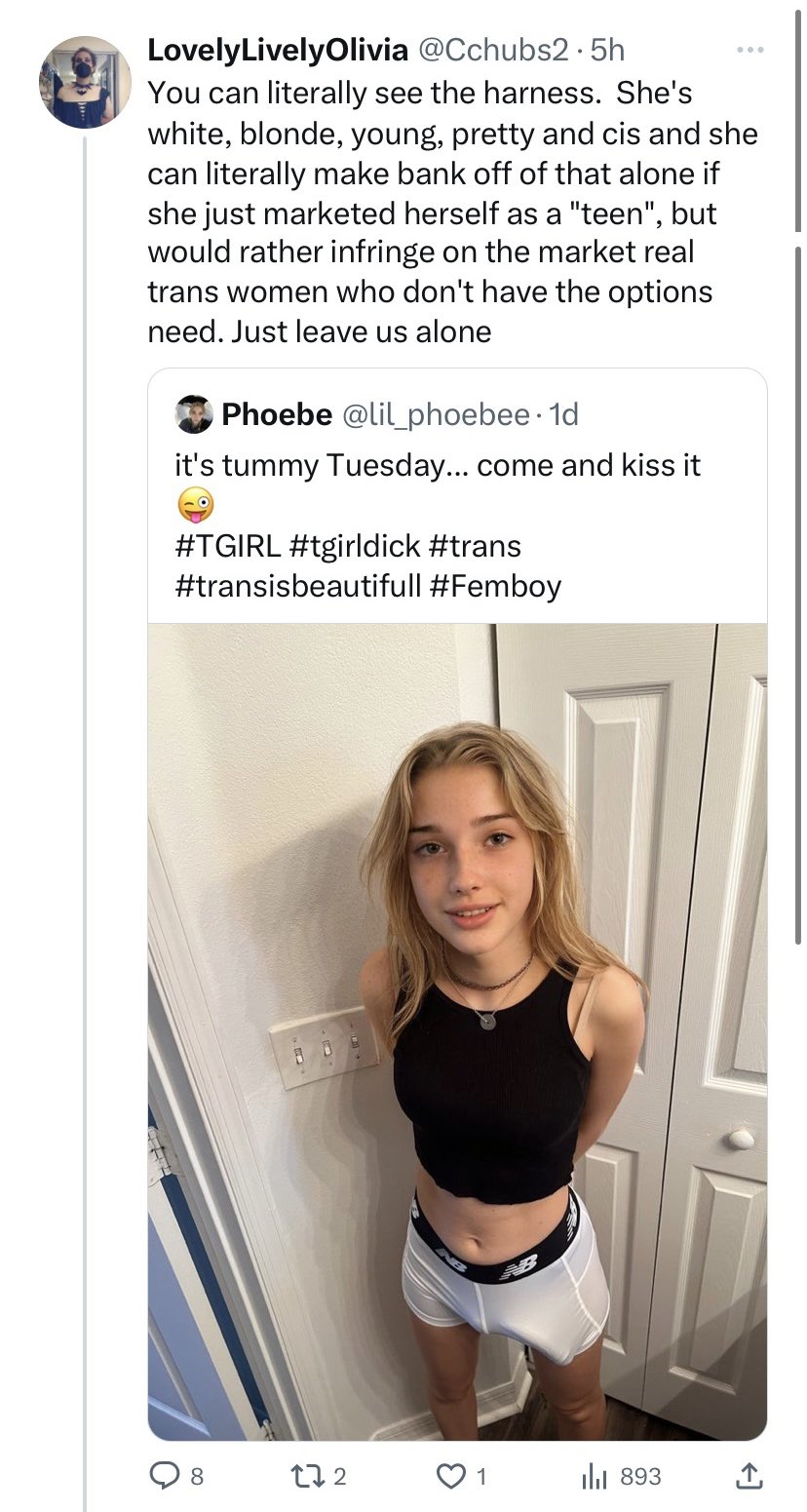Open the @lil_phoebee handle
Viewport: 807px width, 1512px height.
click(436, 414)
